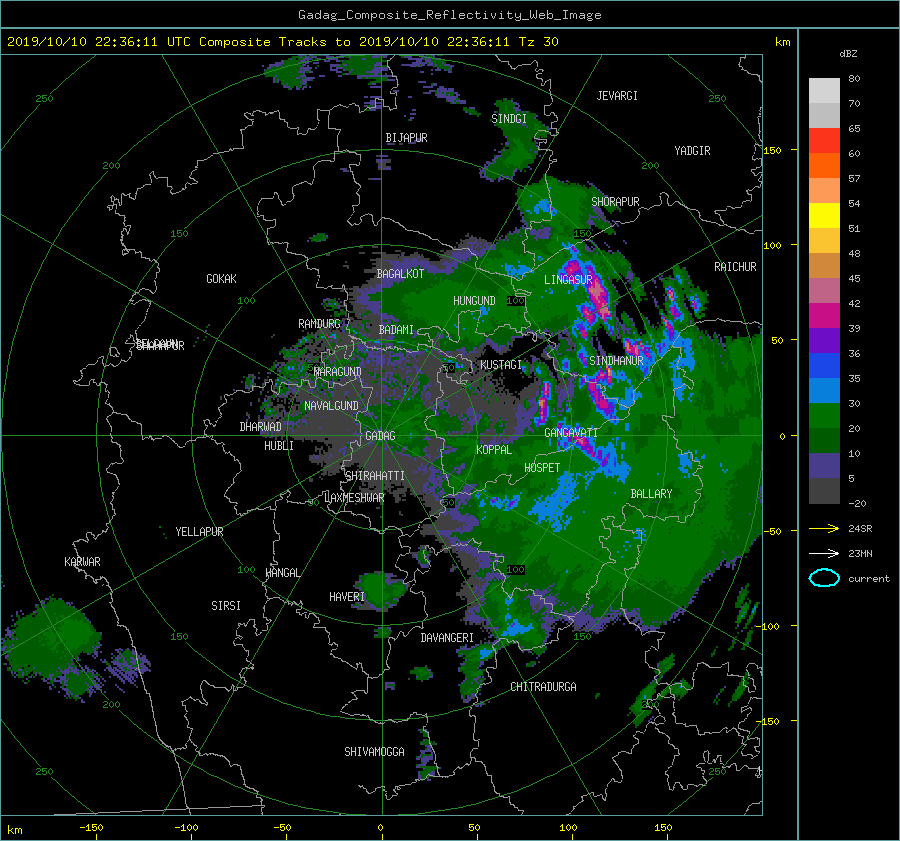Click the BALLARY city label
Viewport: 900px width, 841px height.
(x=651, y=494)
